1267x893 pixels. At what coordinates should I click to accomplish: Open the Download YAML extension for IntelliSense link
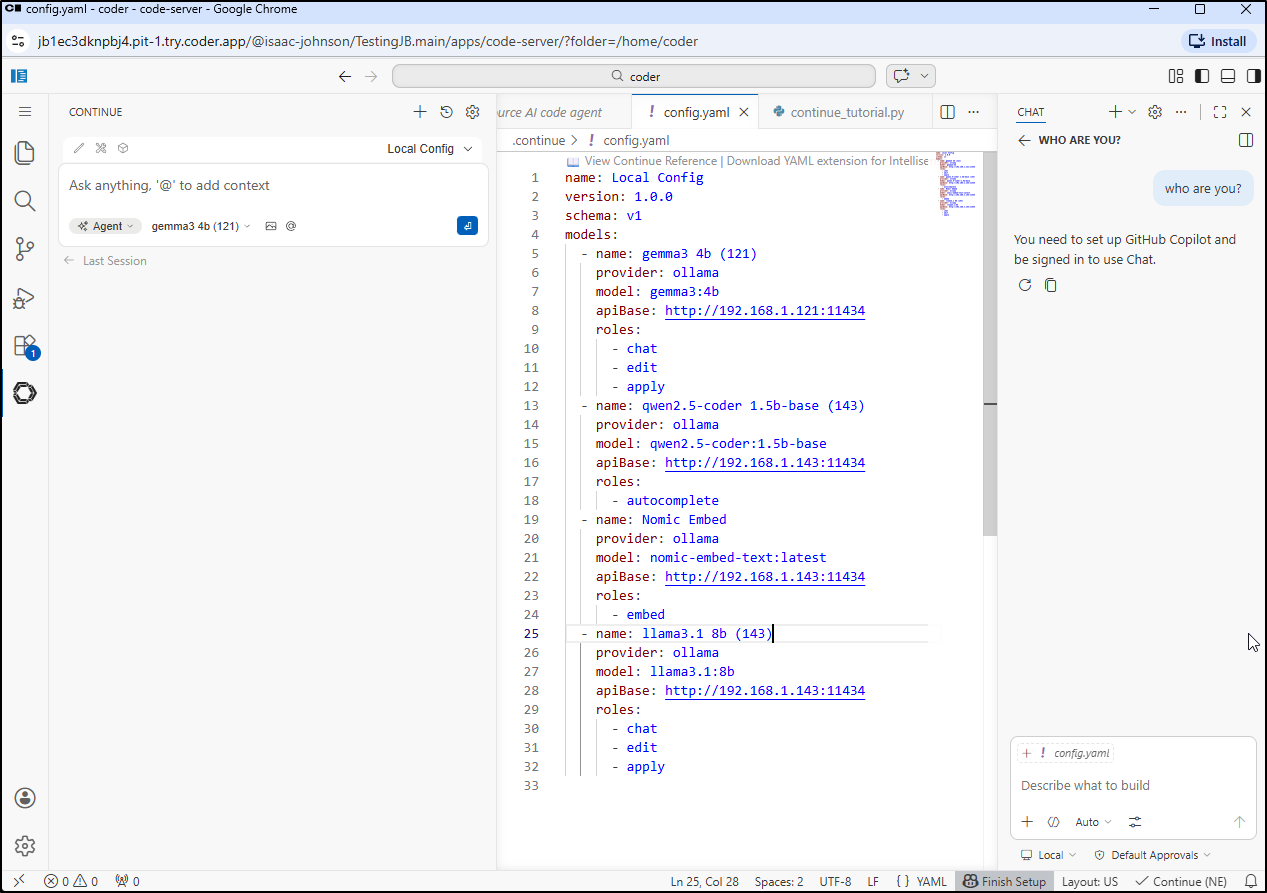pyautogui.click(x=824, y=160)
